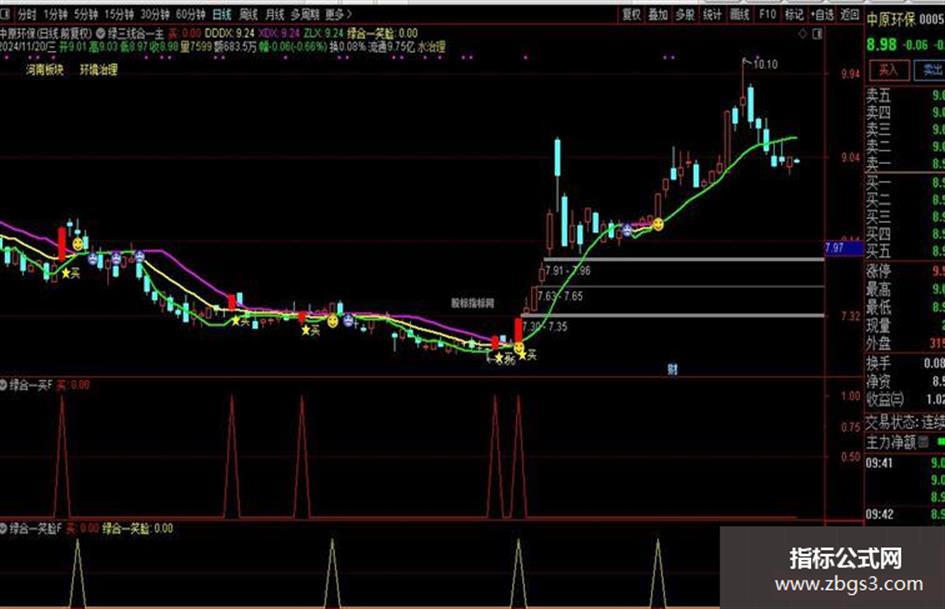The image size is (945, 609).
Task: Switch to the 周线 weekly tab
Action: point(248,13)
